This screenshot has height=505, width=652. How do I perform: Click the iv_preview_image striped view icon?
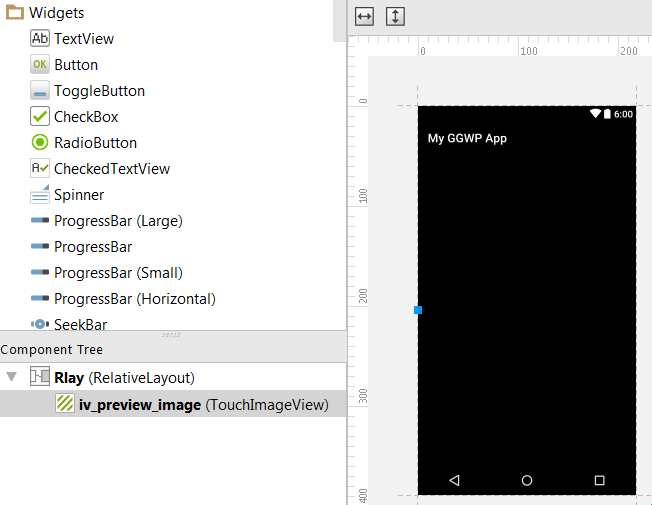click(x=65, y=403)
